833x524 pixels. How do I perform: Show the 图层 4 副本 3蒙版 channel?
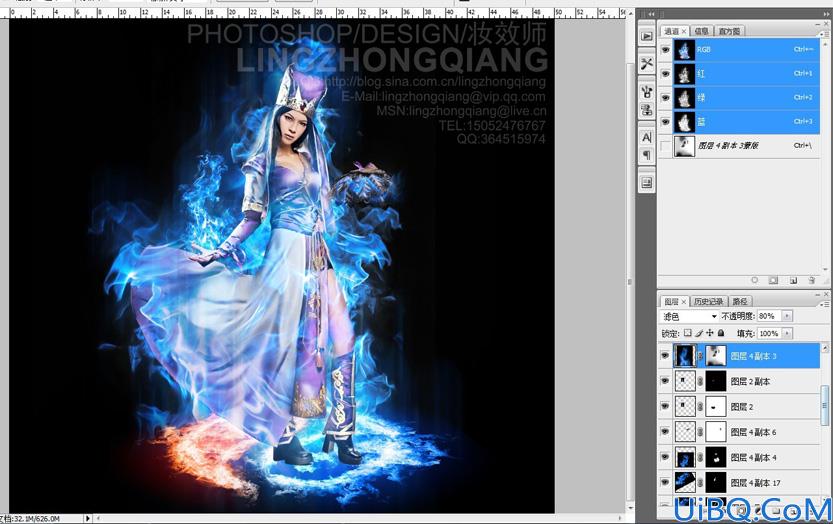pos(665,146)
